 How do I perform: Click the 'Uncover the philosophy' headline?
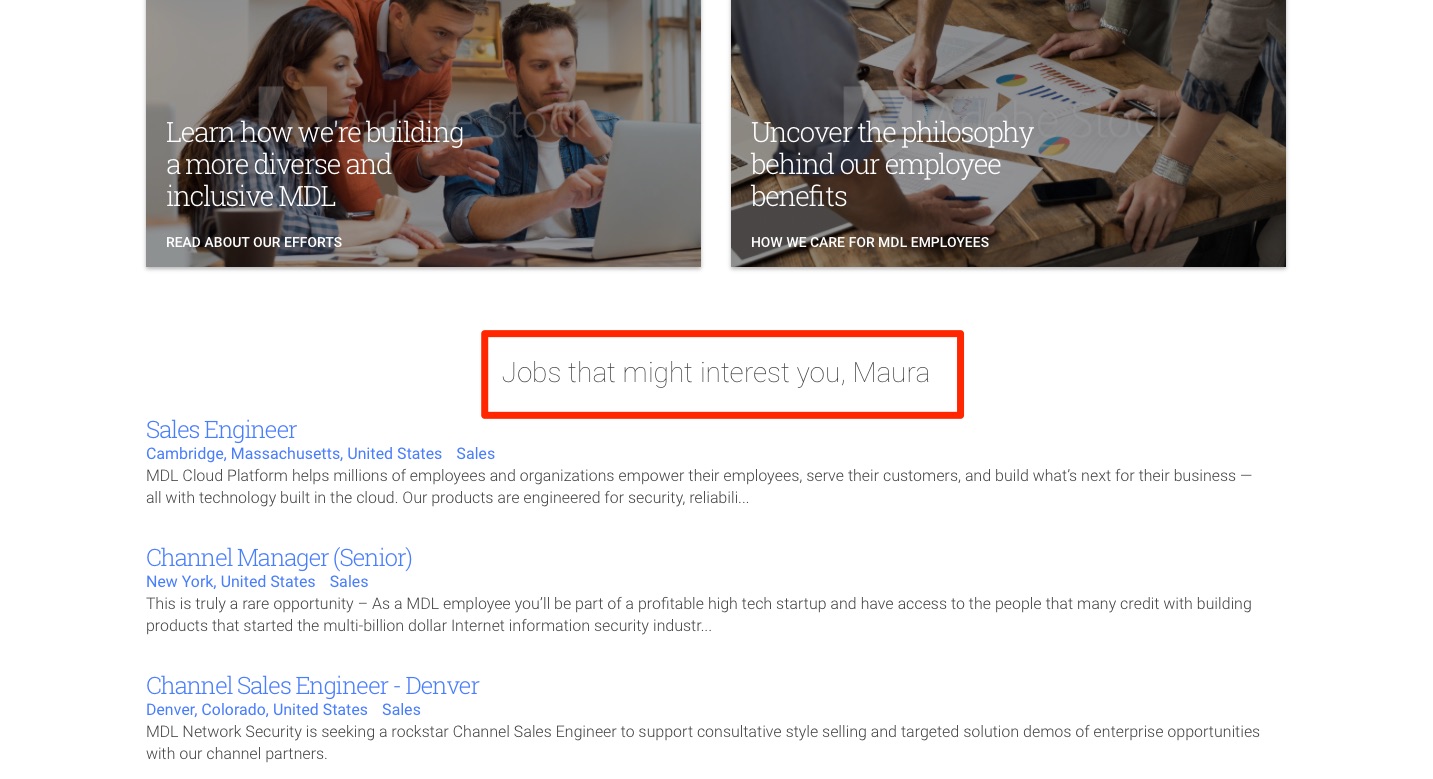(x=892, y=164)
